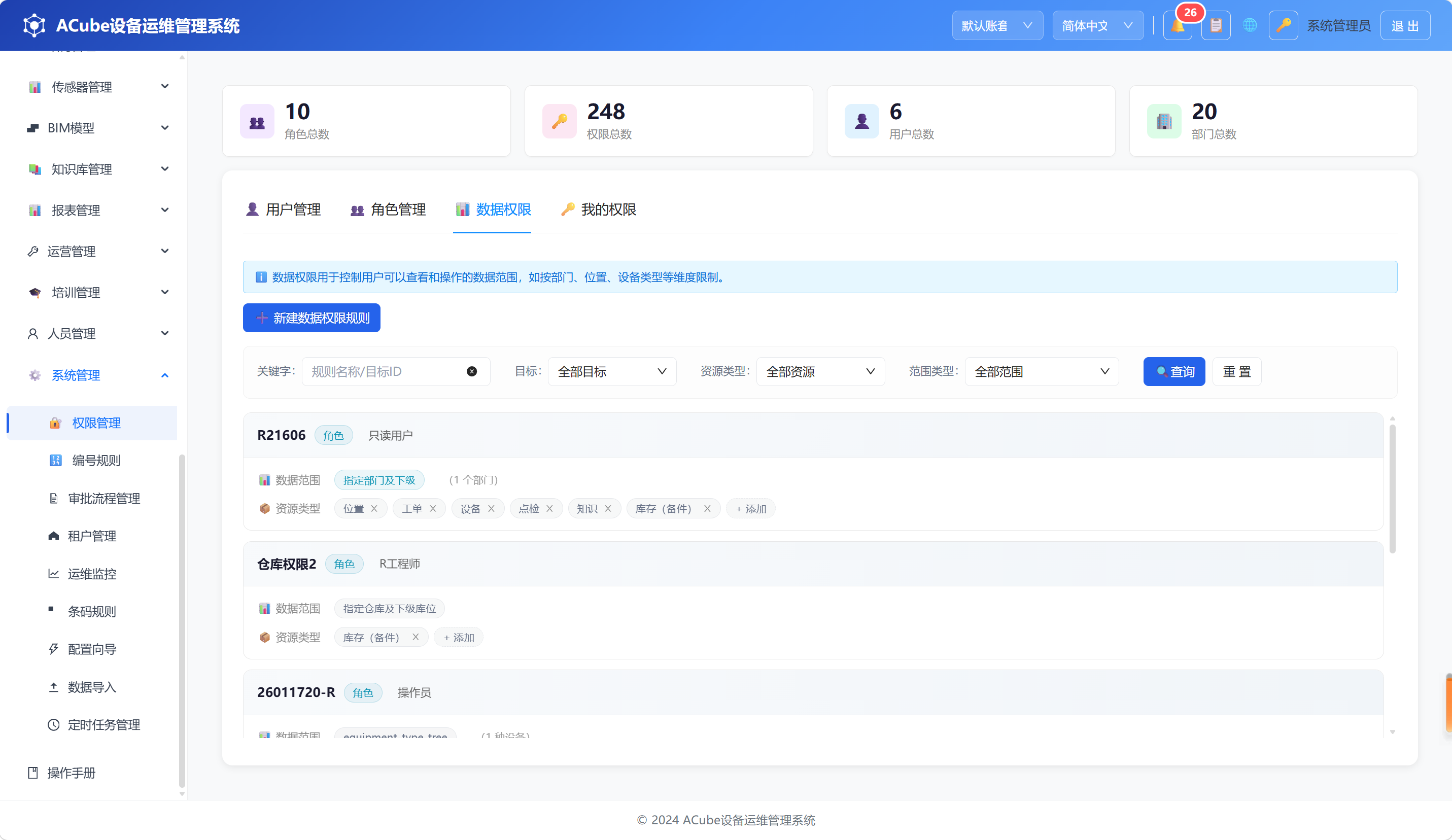Image resolution: width=1452 pixels, height=840 pixels.
Task: Remove 知识 tag from R21606 rule
Action: pos(608,509)
